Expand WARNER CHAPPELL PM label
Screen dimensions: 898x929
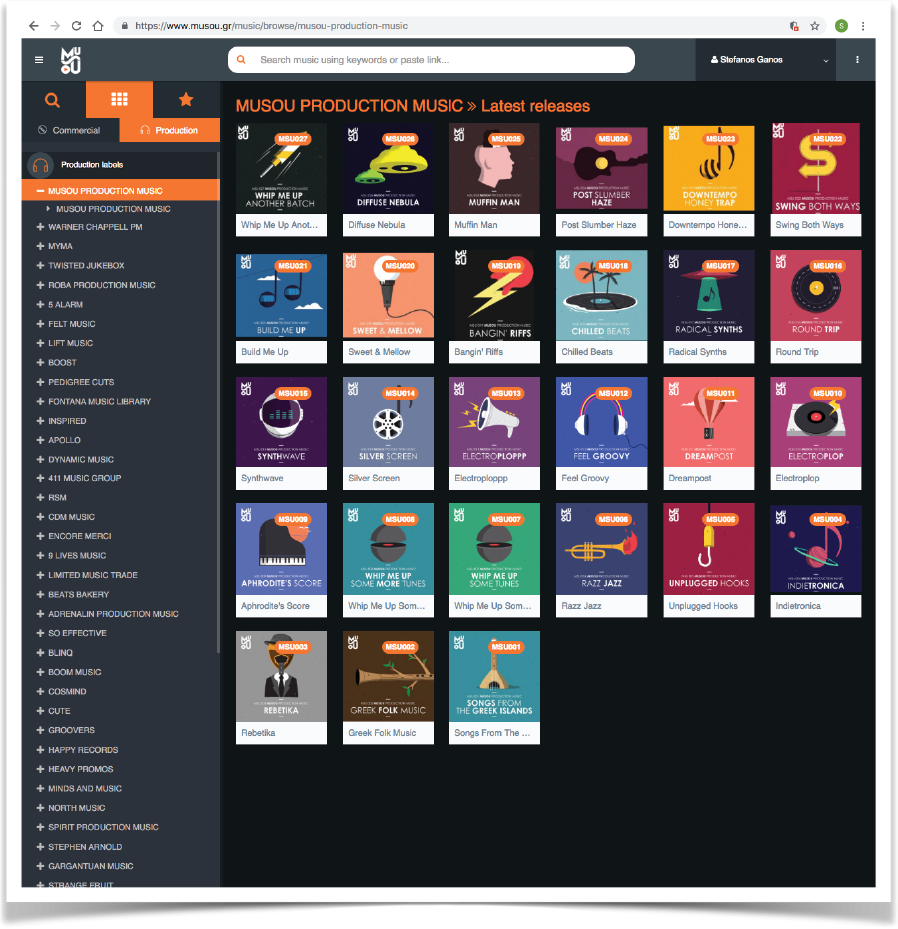point(40,227)
